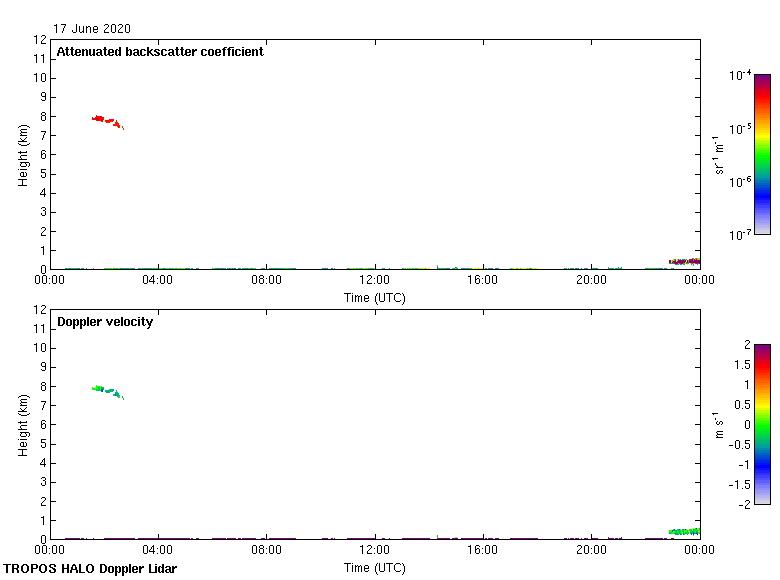Select the Attenuated backscatter coefficient title

160,52
